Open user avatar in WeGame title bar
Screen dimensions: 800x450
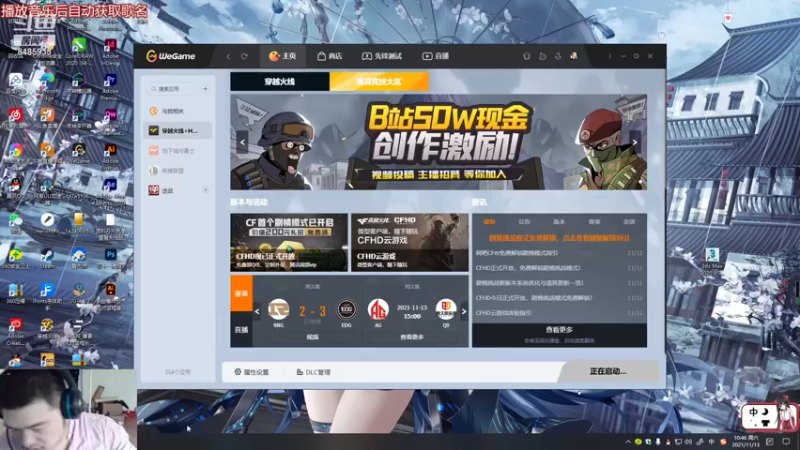tap(574, 56)
